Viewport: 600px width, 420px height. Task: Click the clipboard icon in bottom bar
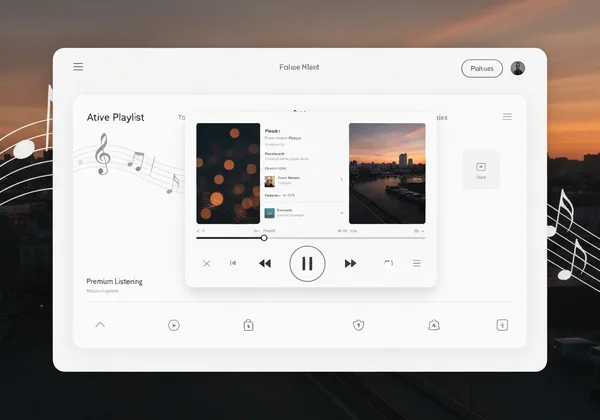pos(248,325)
